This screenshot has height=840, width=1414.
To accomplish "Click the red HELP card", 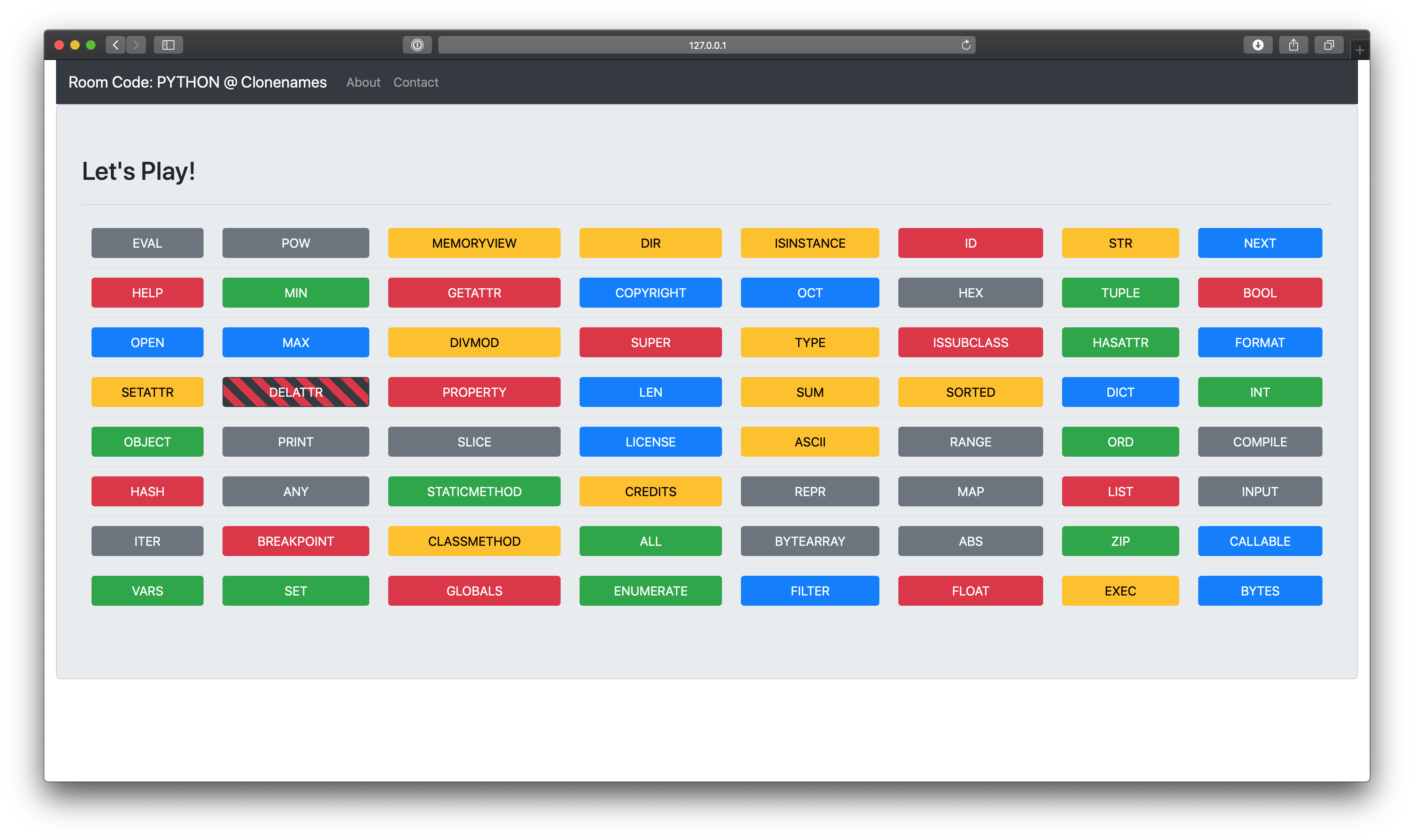I will (x=147, y=293).
